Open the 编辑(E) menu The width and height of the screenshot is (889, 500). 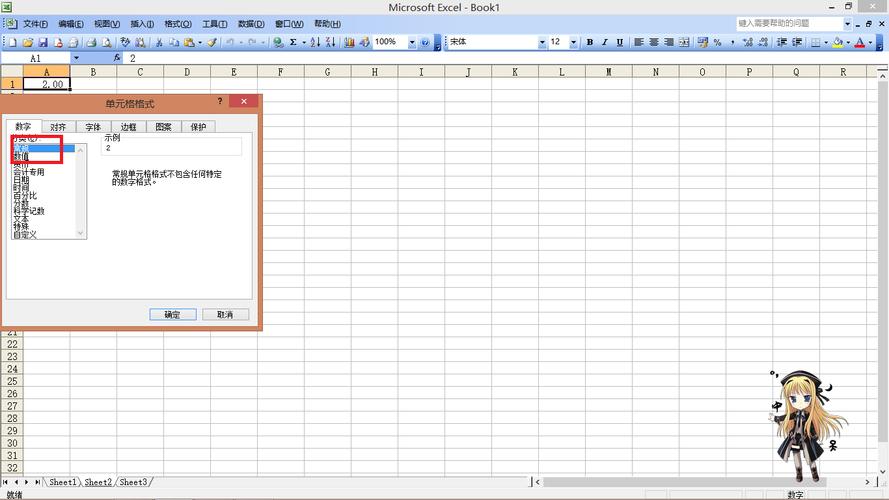tap(71, 24)
